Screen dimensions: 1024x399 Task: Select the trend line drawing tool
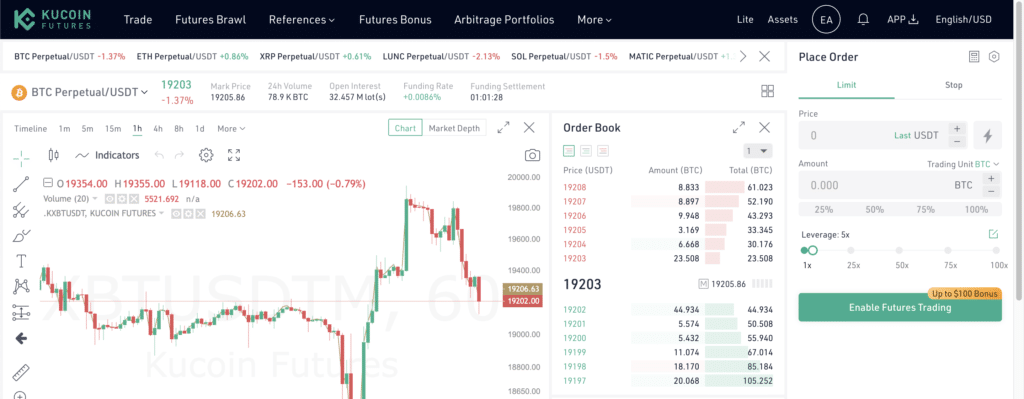click(21, 184)
